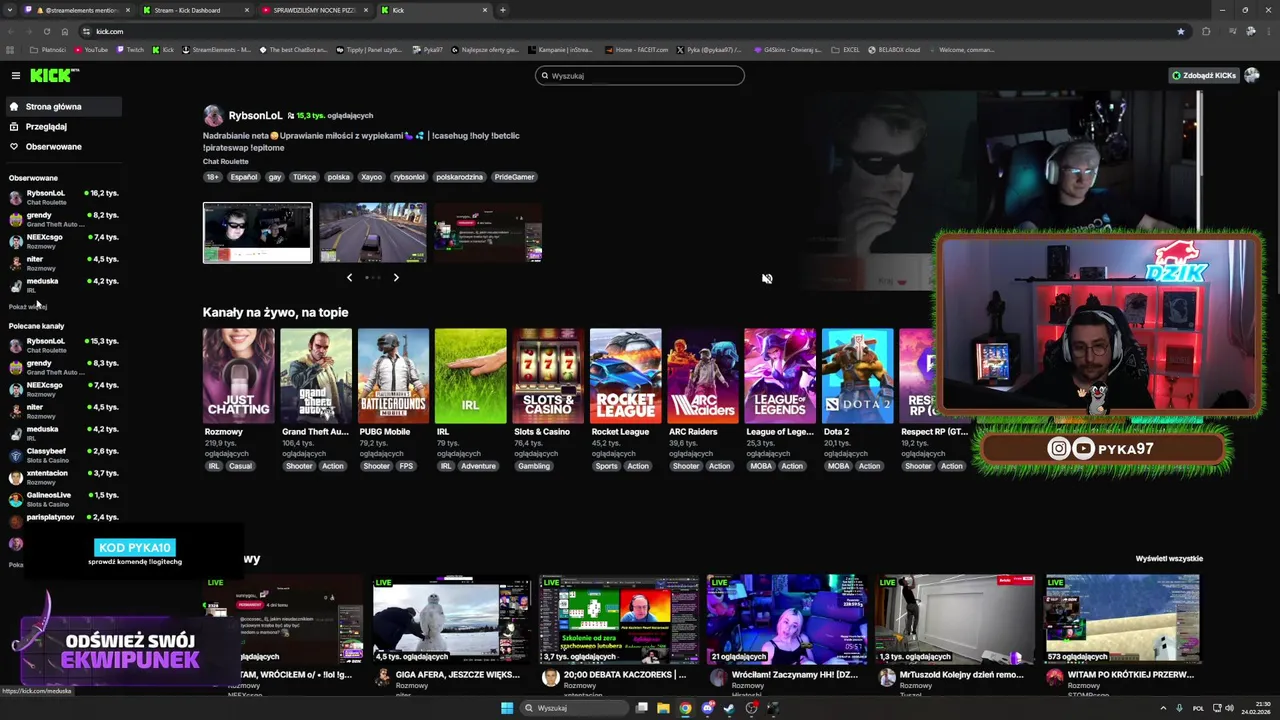Open Steam from the taskbar

(729, 708)
